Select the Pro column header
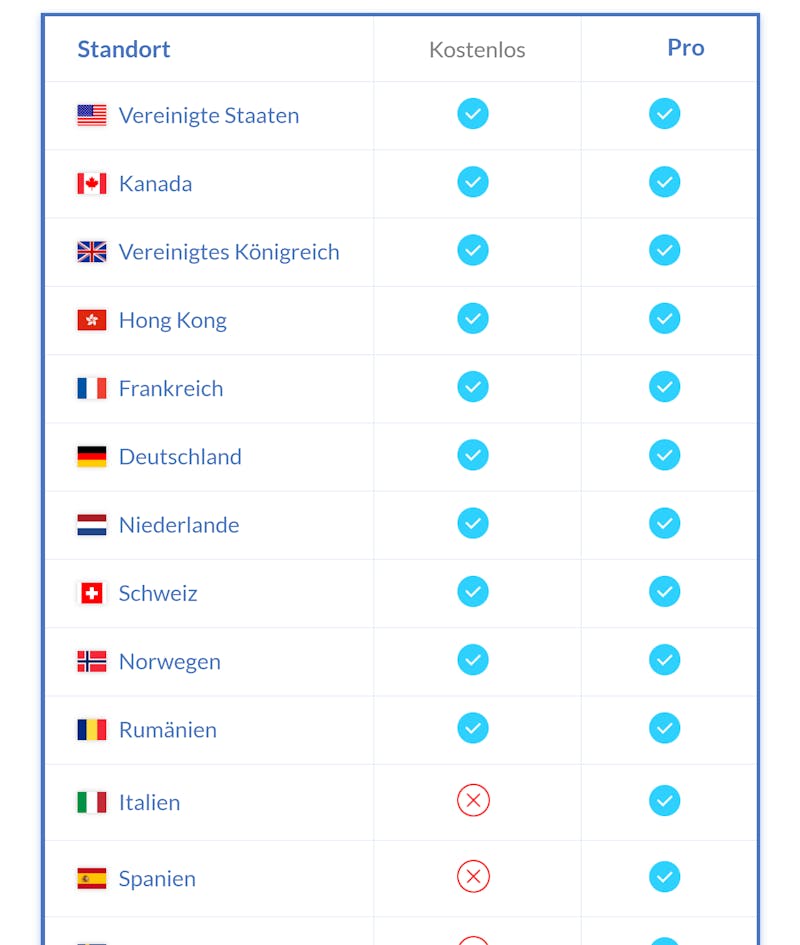 click(x=685, y=48)
